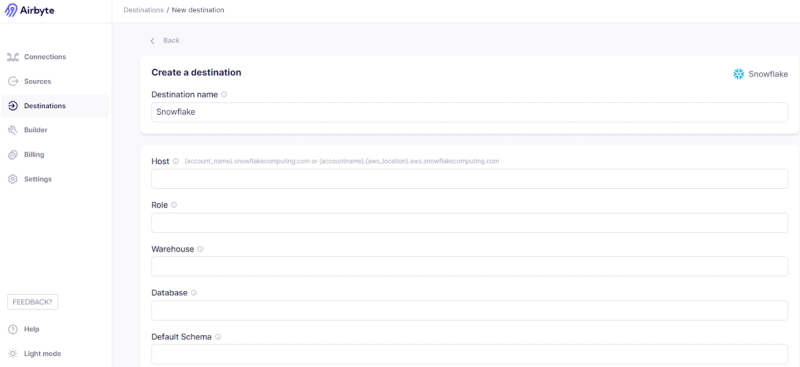This screenshot has width=800, height=367.
Task: Go back using the Back chevron
Action: (152, 41)
